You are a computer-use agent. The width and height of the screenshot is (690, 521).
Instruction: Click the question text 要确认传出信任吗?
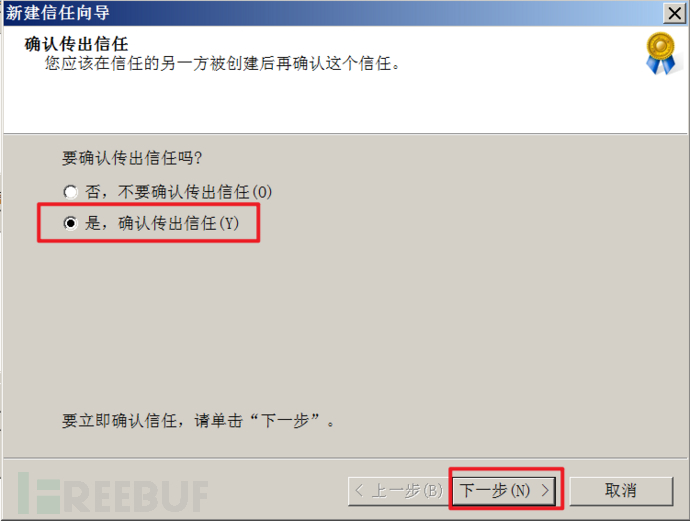click(132, 158)
